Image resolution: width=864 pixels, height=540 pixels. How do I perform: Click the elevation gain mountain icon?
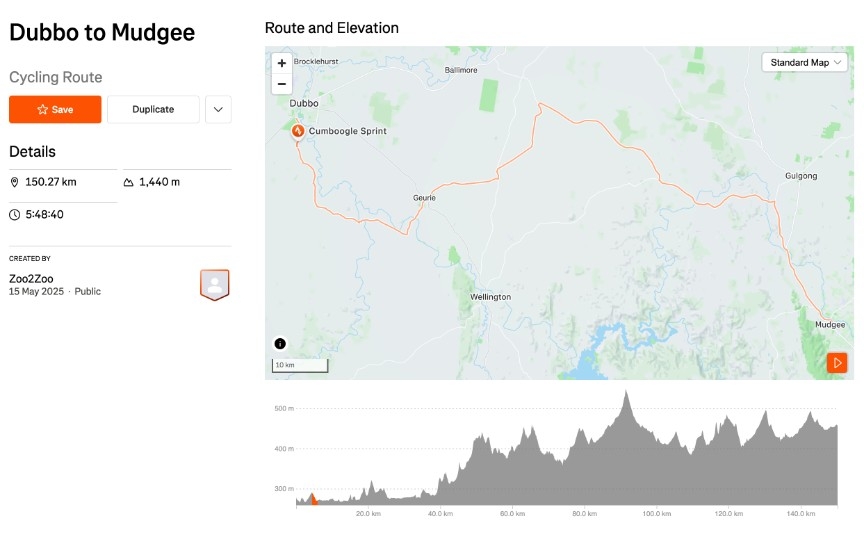click(128, 182)
